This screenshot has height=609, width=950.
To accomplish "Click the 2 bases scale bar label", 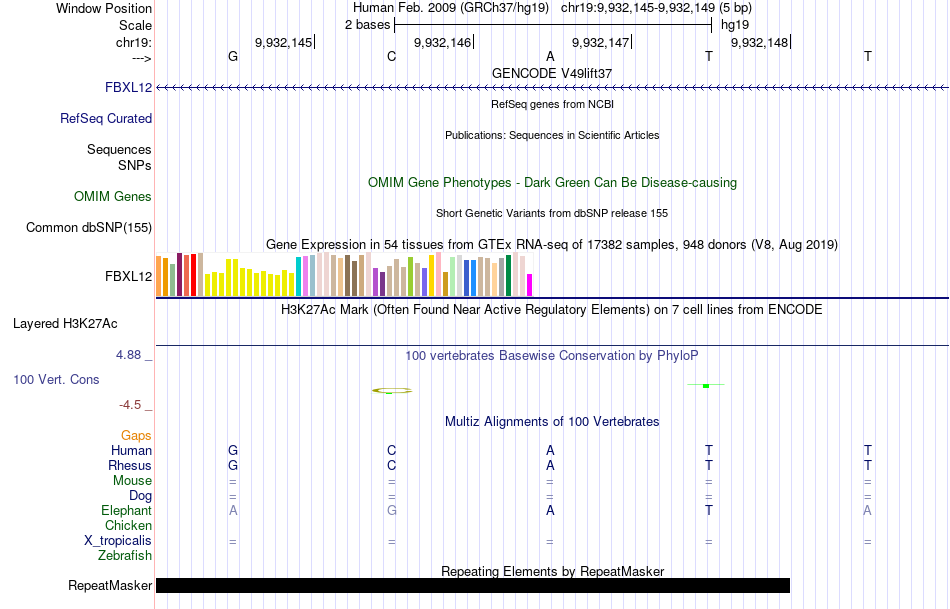I will (x=368, y=25).
